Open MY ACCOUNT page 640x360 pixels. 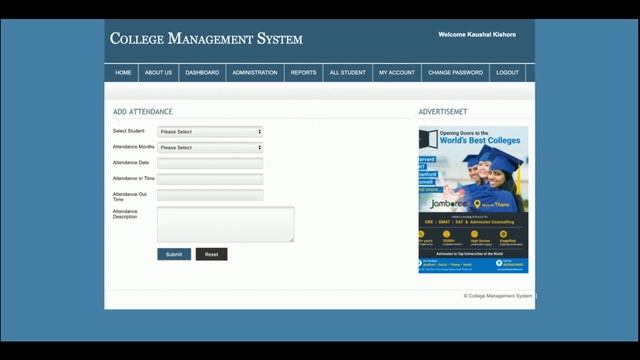397,73
